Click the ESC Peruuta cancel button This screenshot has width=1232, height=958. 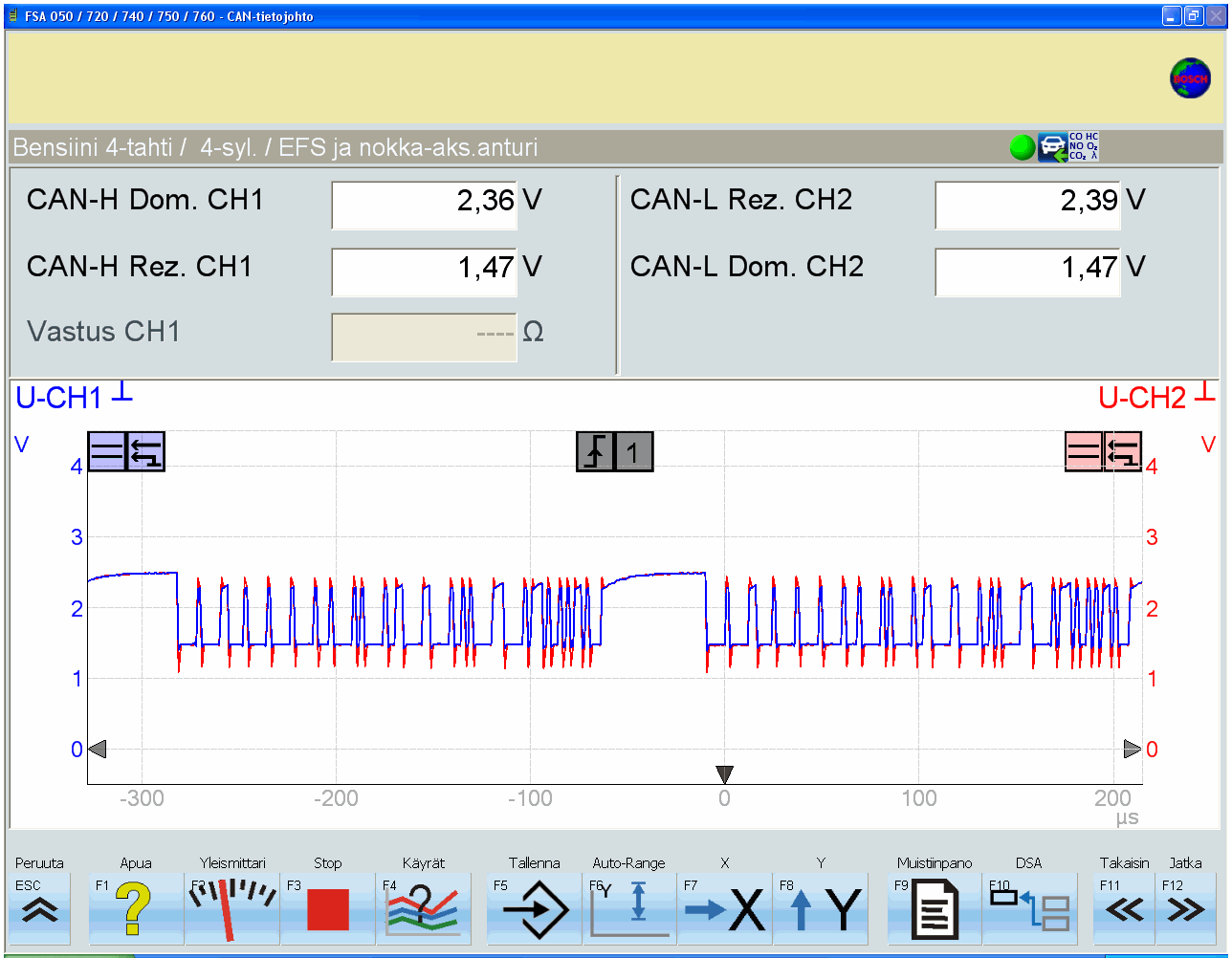tap(39, 908)
